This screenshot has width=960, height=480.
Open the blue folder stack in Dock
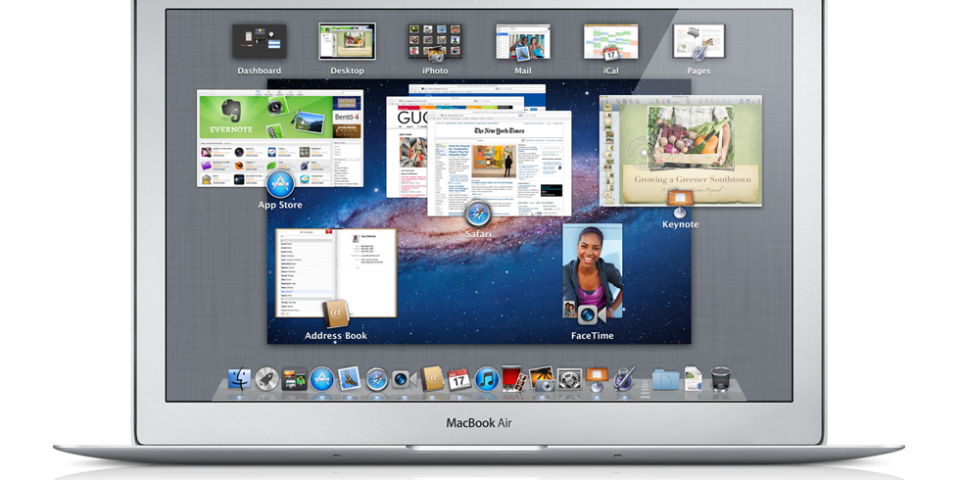tap(665, 379)
